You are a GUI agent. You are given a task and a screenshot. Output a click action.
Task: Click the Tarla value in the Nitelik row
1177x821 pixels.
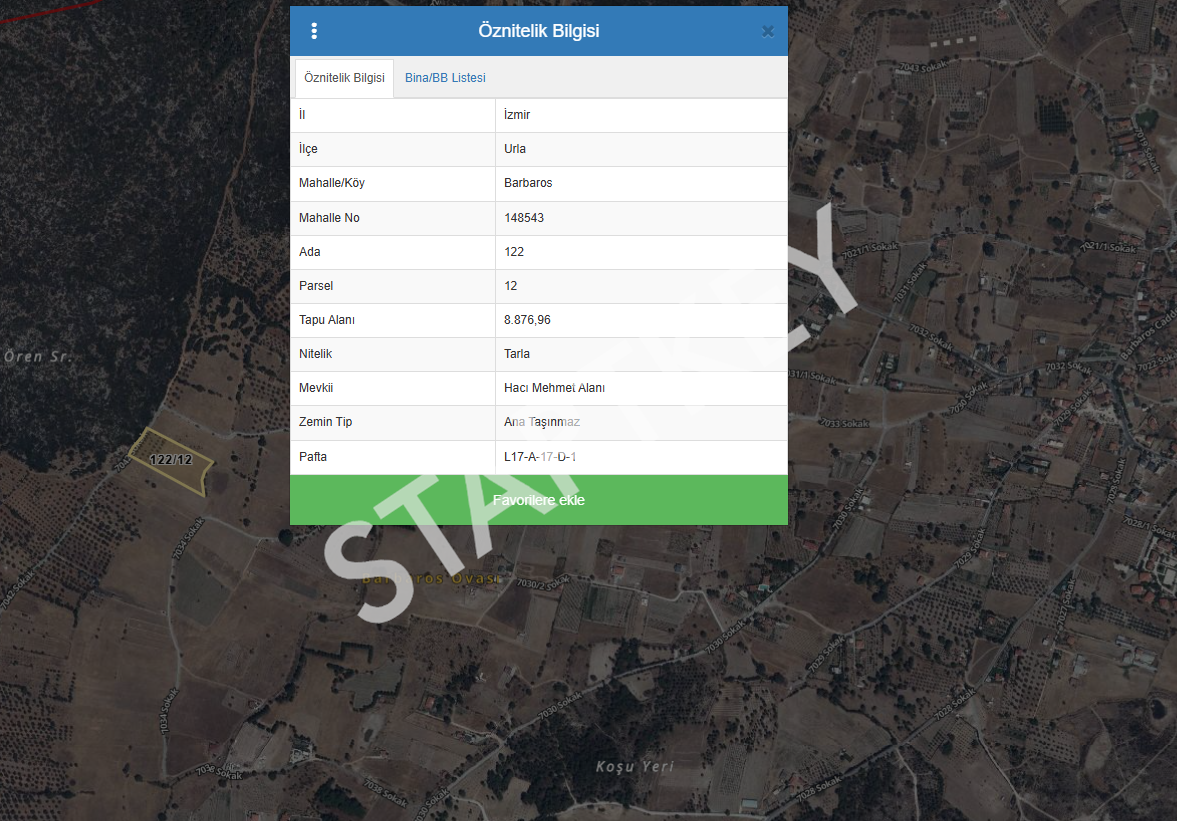click(x=517, y=354)
